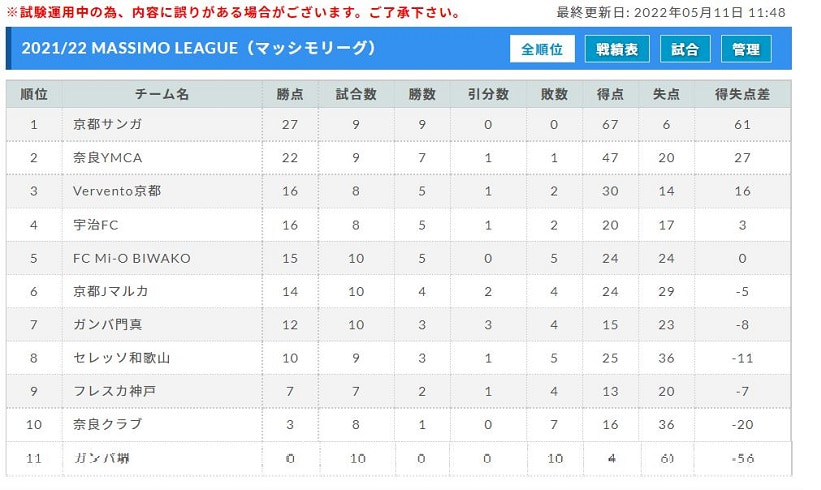Select the 奈良クラブ team name
Viewport: 821px width, 490px height.
[107, 424]
